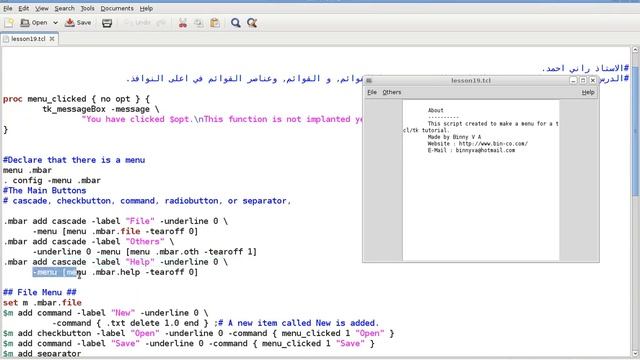Click the 'menu .mbar' code line
Screen dimensions: 640x360
pyautogui.click(x=27, y=170)
